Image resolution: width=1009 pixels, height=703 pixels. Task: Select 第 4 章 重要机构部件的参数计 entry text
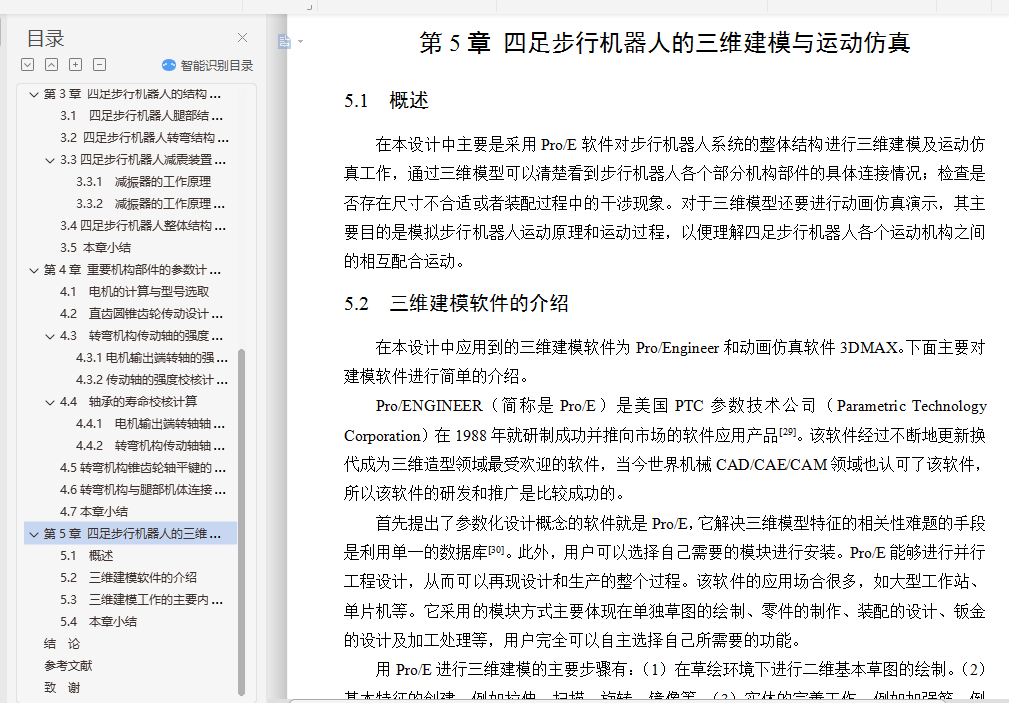[132, 270]
